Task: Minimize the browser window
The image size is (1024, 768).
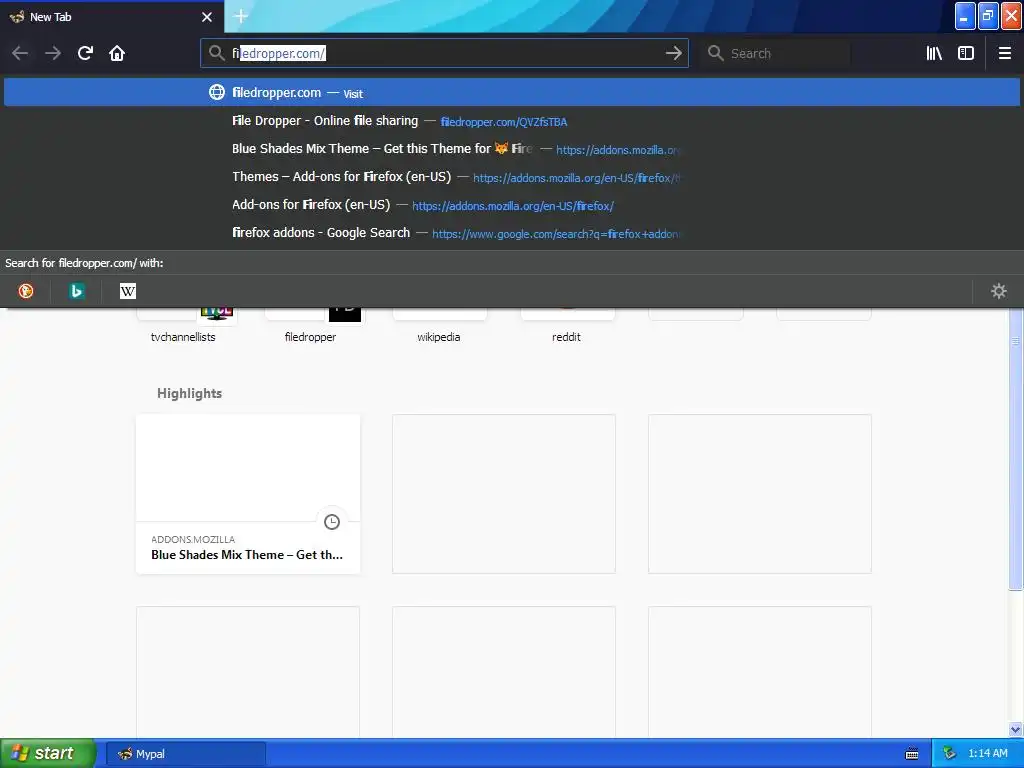Action: point(964,16)
